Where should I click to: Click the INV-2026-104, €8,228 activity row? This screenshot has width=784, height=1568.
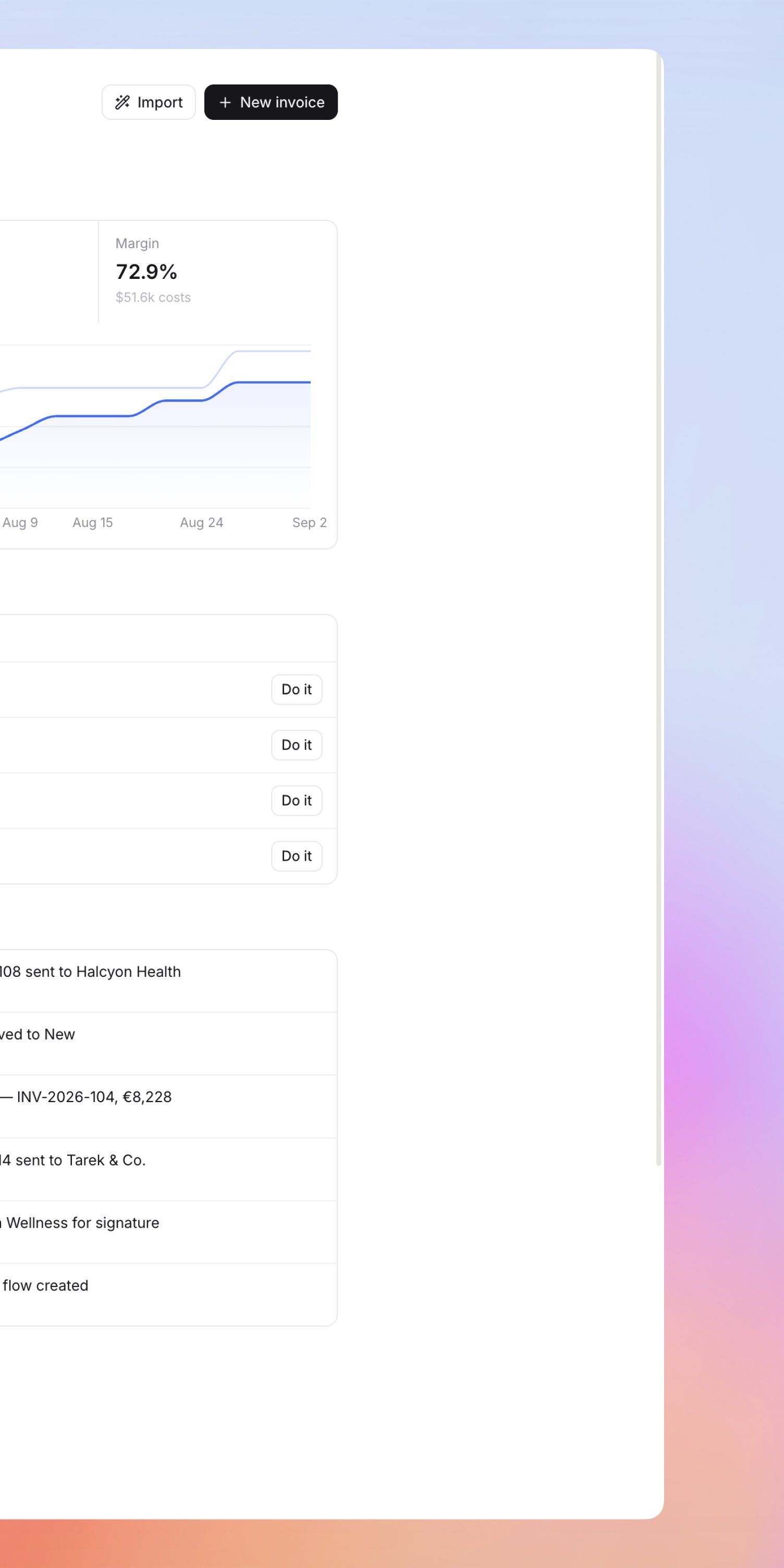click(x=168, y=1107)
